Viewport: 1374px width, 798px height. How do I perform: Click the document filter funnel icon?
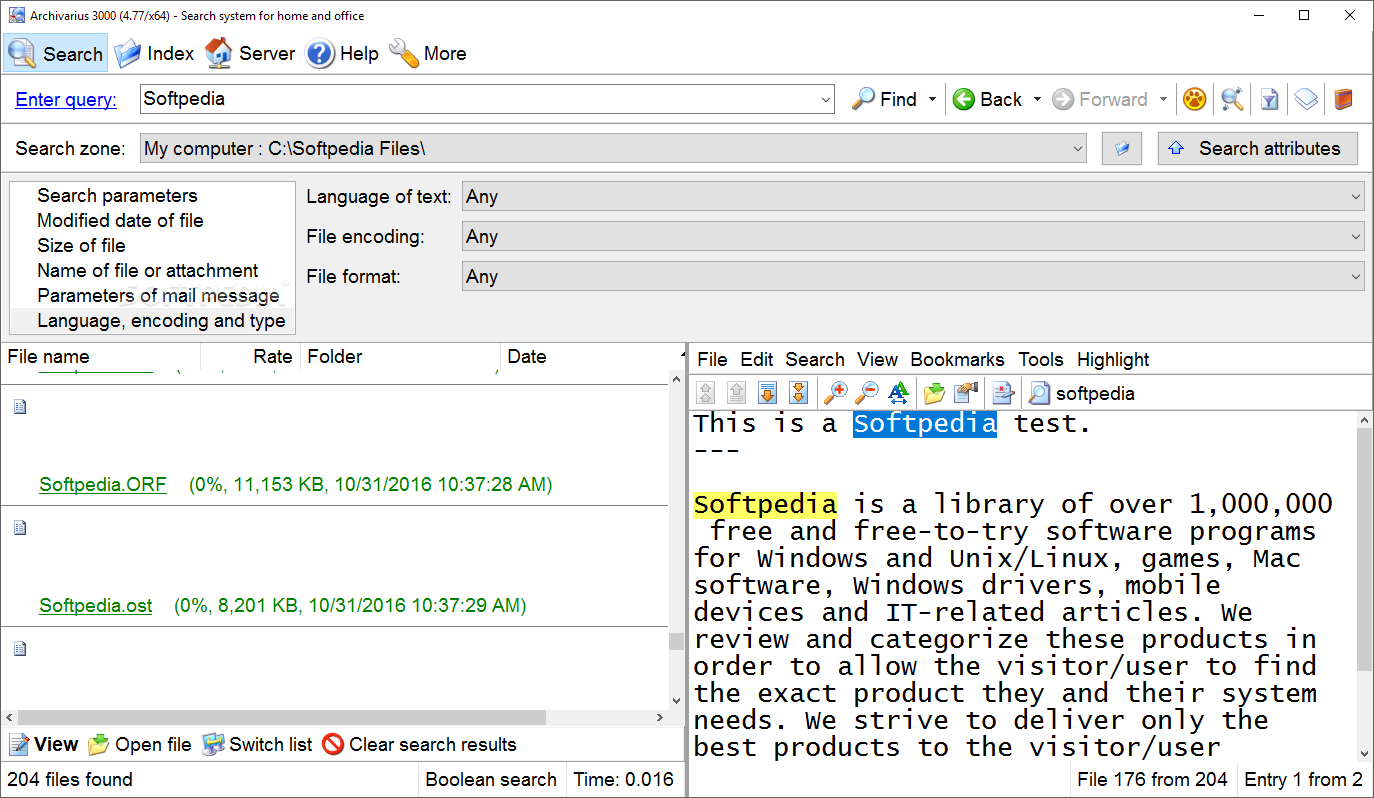[1269, 99]
